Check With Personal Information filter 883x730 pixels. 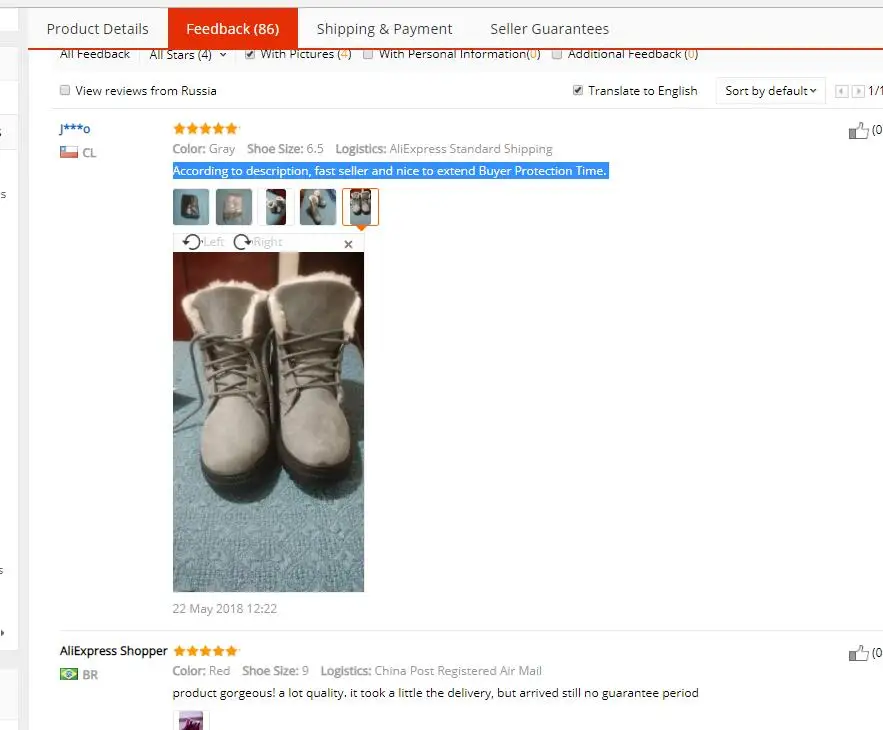(368, 54)
